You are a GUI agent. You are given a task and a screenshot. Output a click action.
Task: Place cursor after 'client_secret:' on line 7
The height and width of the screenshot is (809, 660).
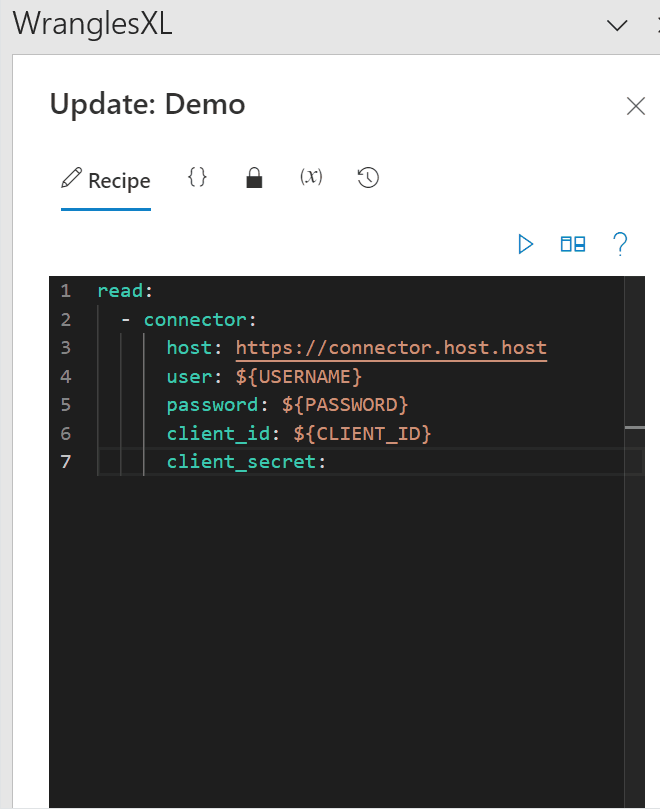329,462
